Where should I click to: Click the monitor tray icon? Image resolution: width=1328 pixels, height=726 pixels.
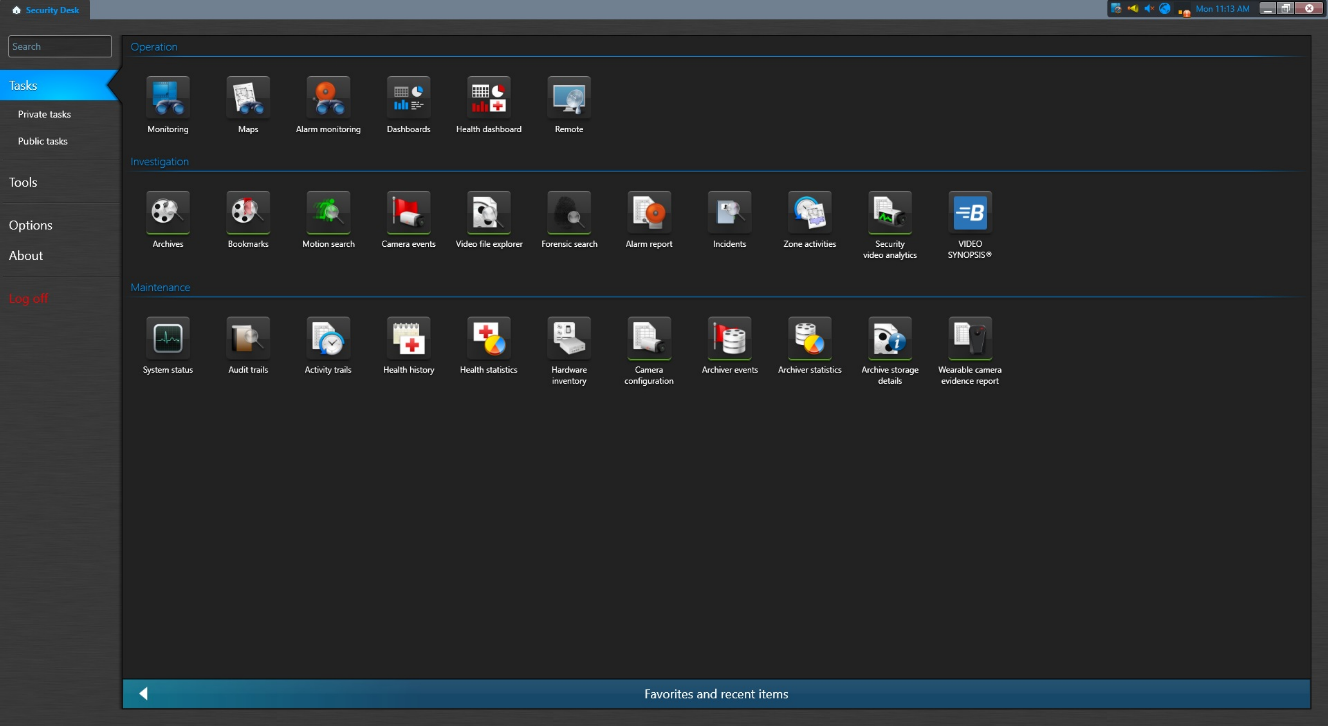(x=1116, y=8)
